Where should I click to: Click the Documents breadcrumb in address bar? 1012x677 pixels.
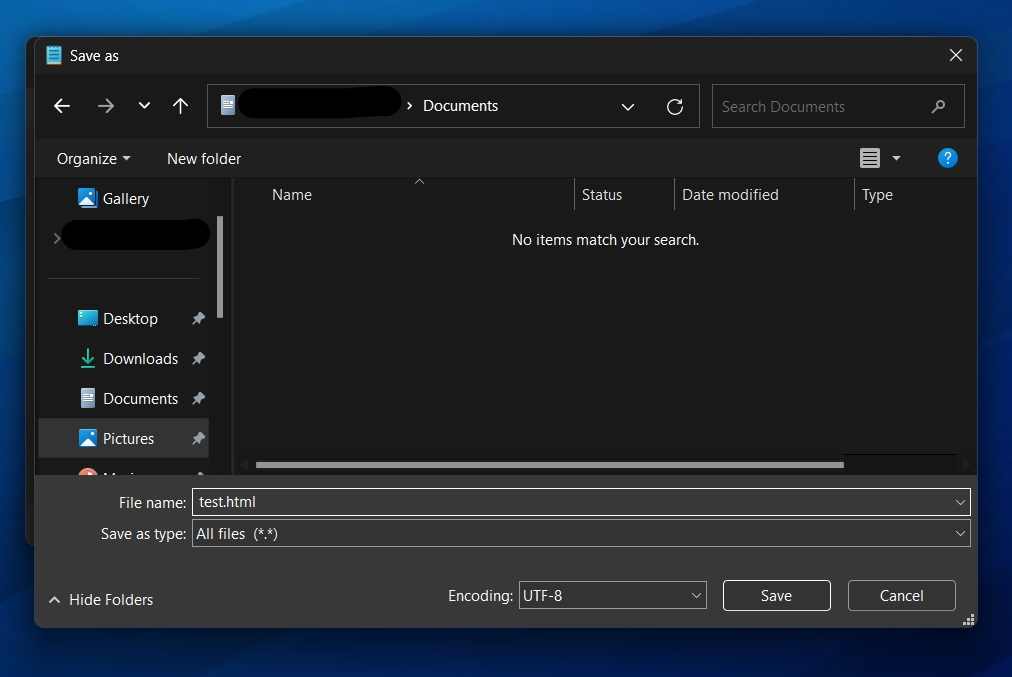pos(460,106)
